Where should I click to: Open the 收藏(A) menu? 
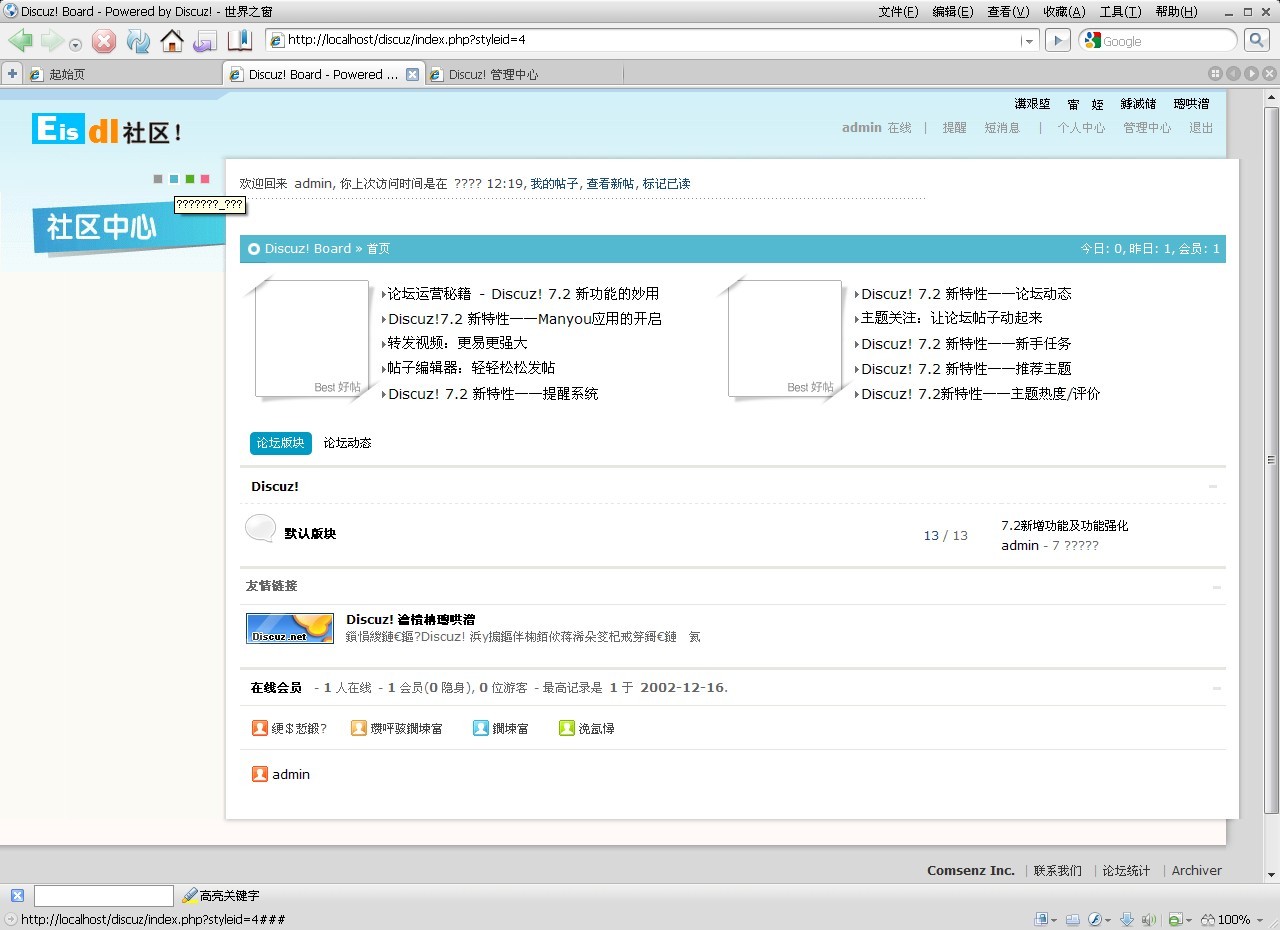tap(1063, 12)
